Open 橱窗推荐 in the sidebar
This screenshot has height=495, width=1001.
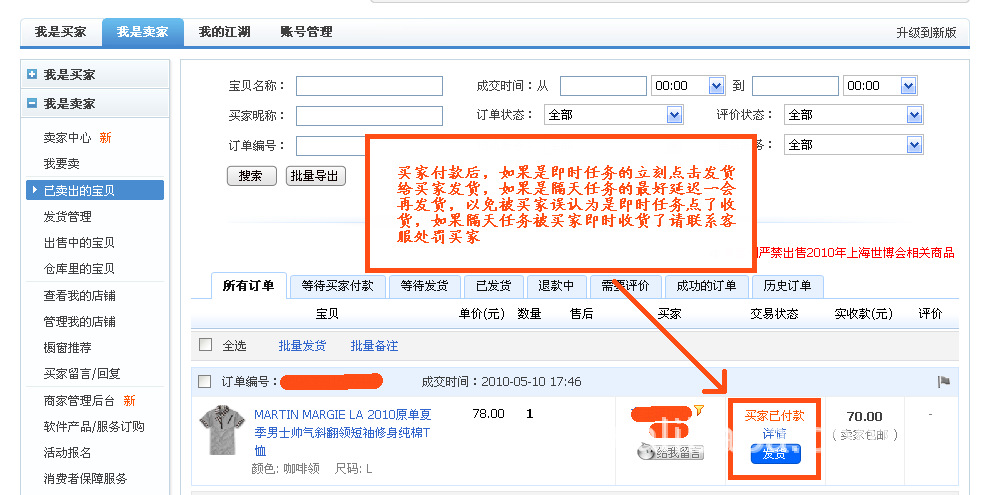pyautogui.click(x=67, y=347)
